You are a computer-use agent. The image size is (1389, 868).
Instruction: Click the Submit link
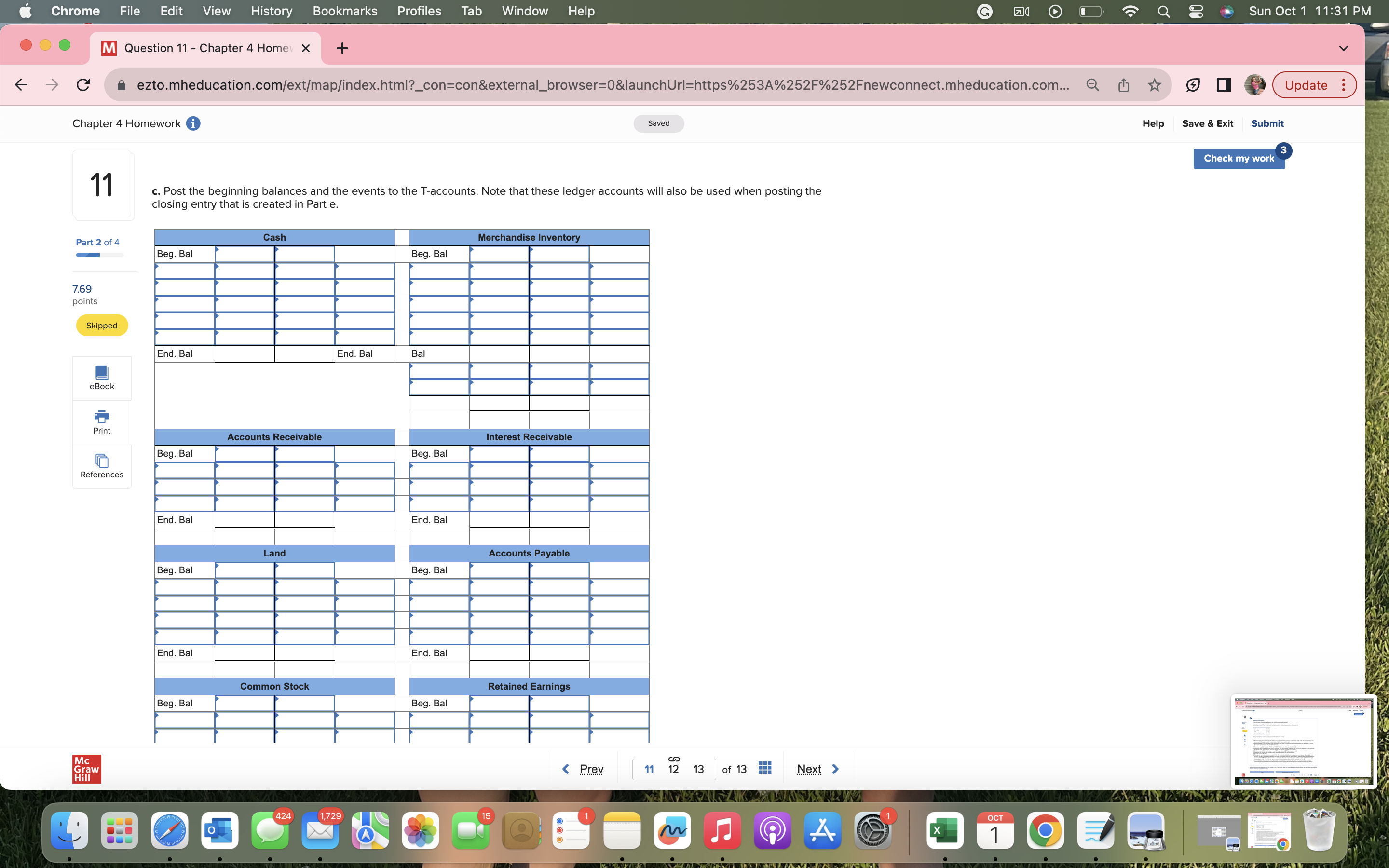tap(1267, 123)
